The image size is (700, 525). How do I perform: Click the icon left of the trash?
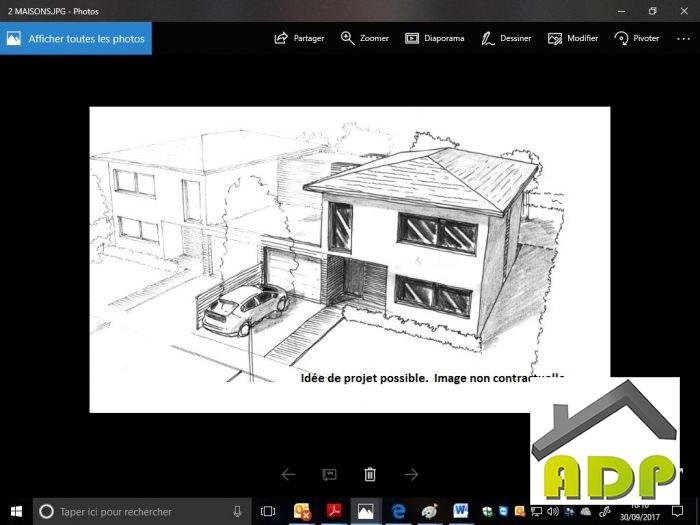328,474
